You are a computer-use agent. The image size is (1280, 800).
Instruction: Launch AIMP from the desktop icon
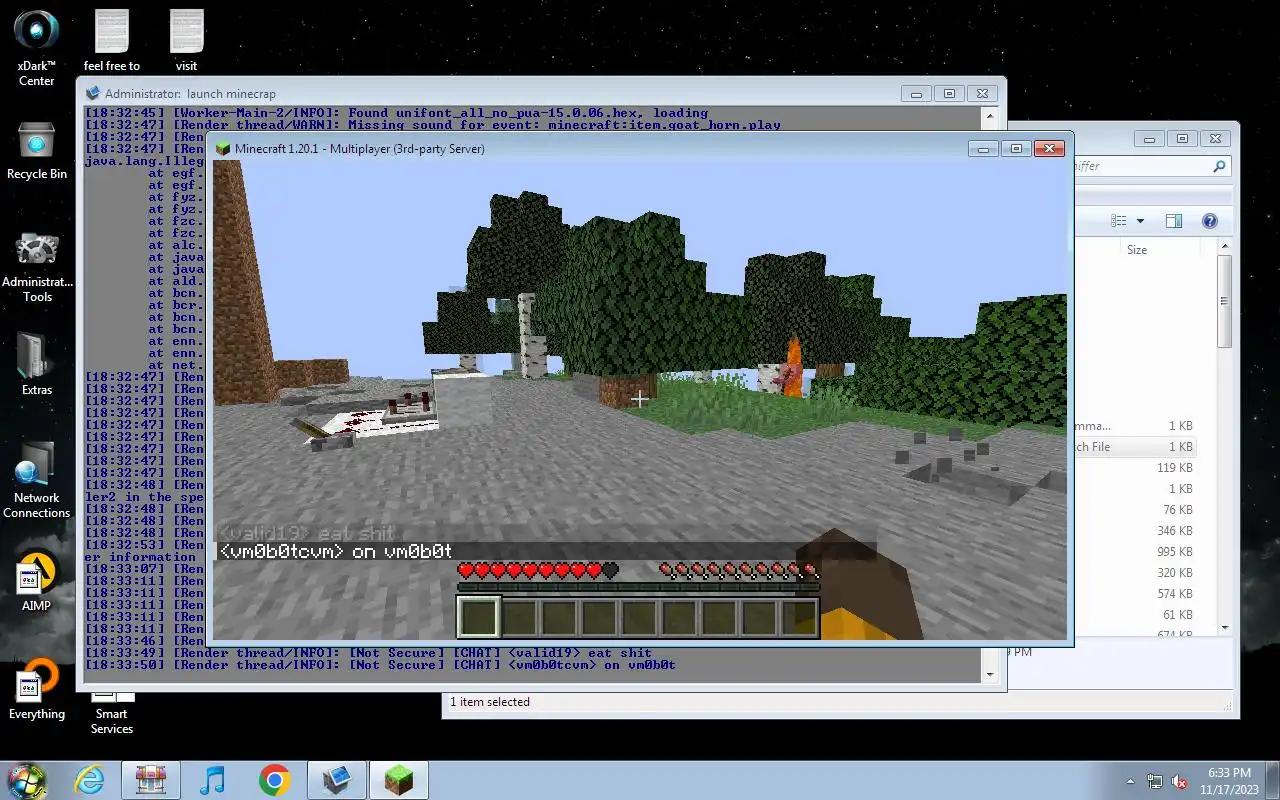point(36,582)
